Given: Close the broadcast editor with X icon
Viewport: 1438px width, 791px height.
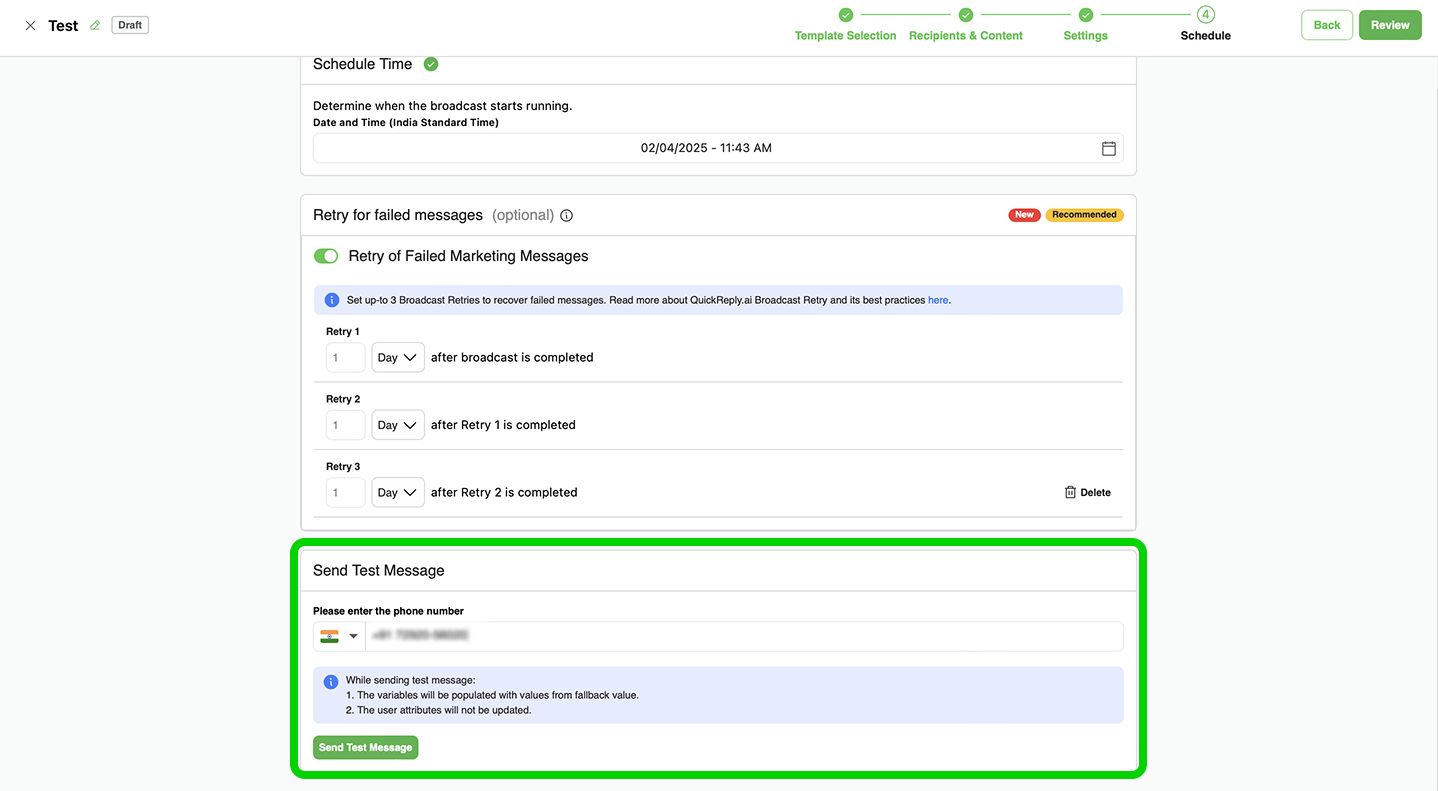Looking at the screenshot, I should pyautogui.click(x=30, y=26).
